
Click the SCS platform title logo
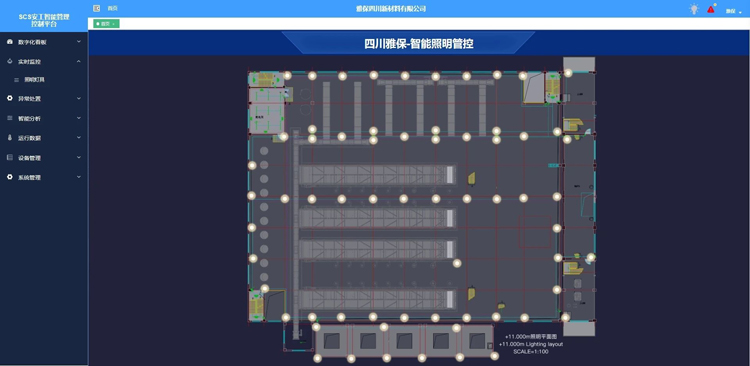click(44, 20)
